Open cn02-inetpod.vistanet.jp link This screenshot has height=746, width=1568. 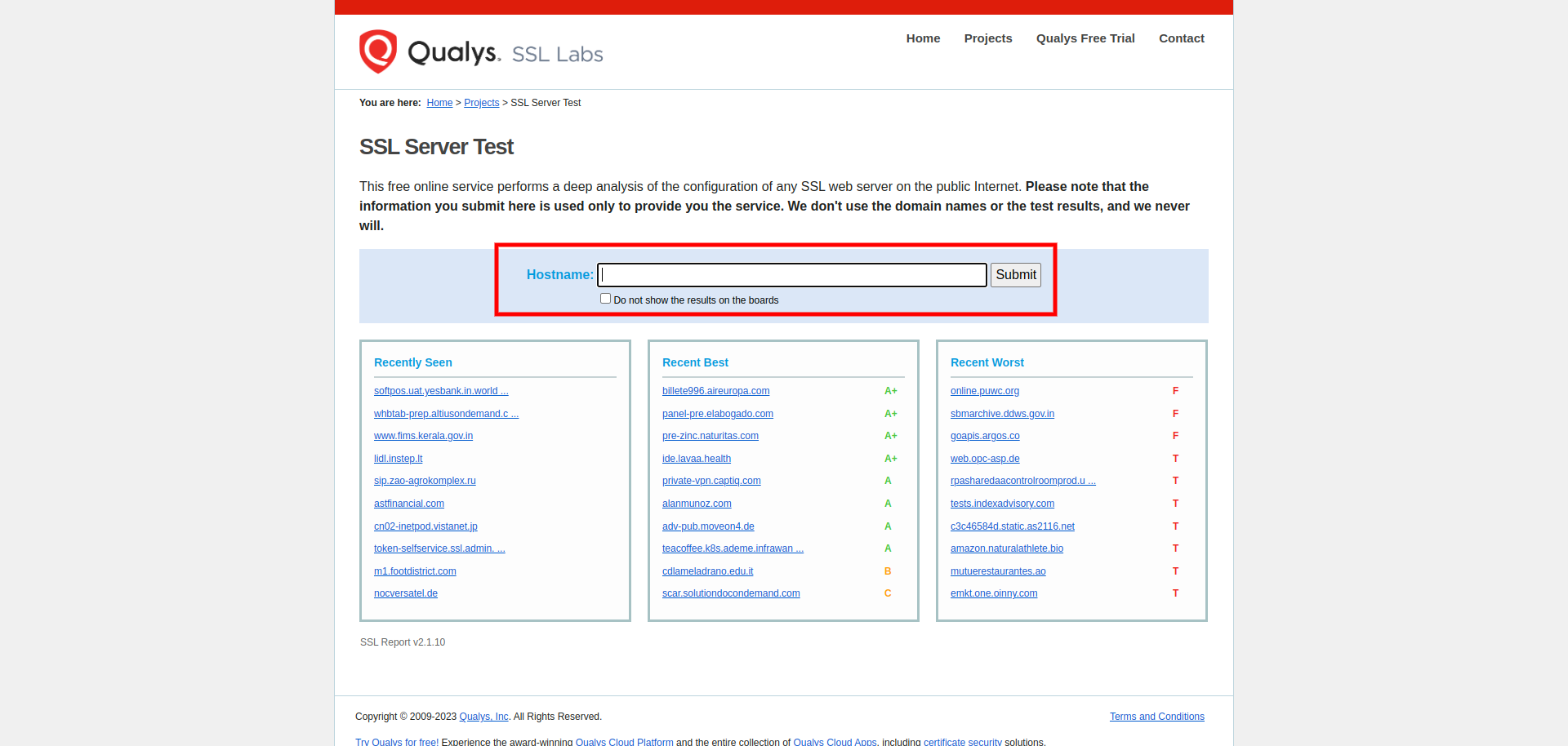coord(425,526)
